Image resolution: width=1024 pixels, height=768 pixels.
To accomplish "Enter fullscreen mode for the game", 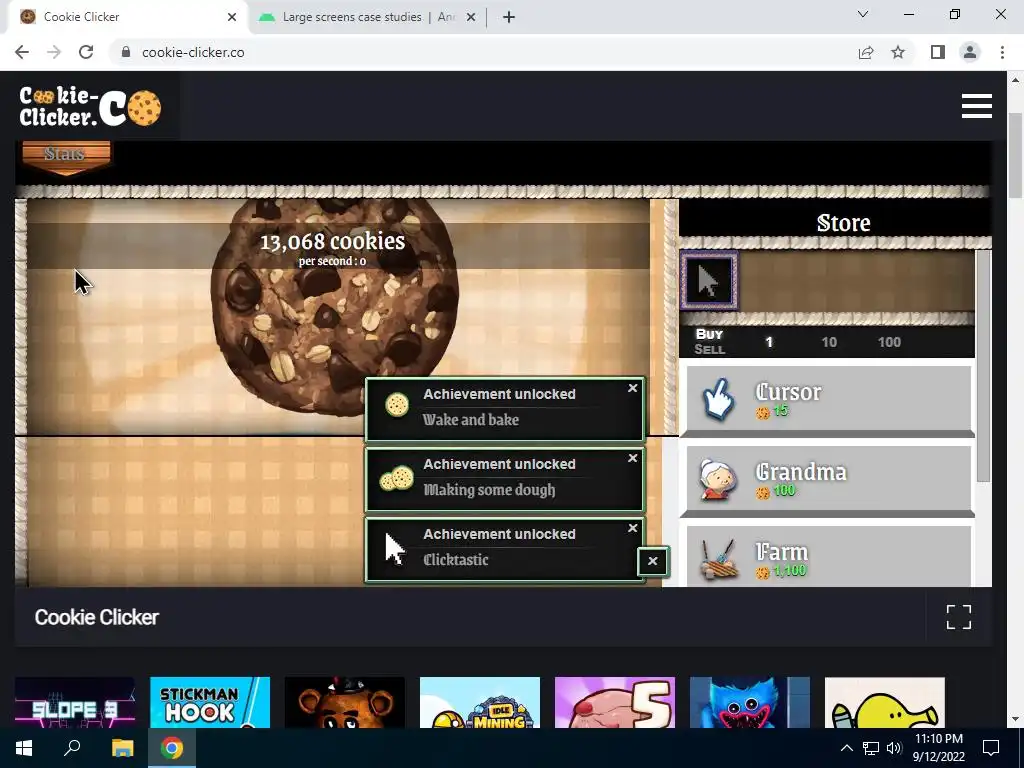I will click(959, 617).
